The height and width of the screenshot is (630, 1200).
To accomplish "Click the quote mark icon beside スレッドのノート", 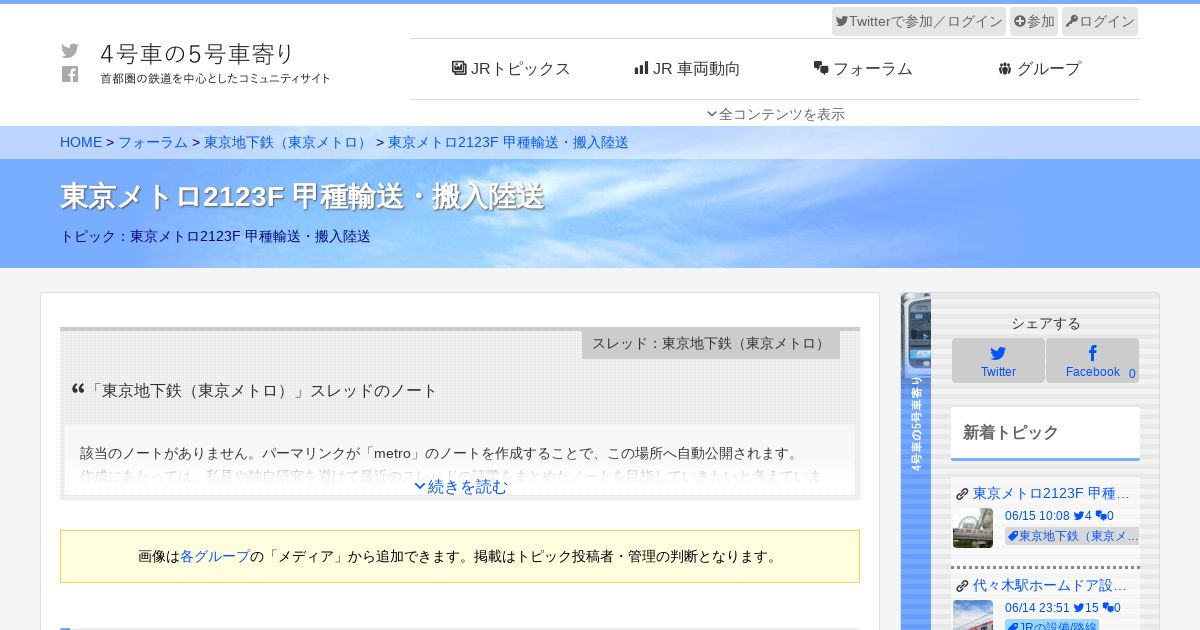I will point(78,389).
